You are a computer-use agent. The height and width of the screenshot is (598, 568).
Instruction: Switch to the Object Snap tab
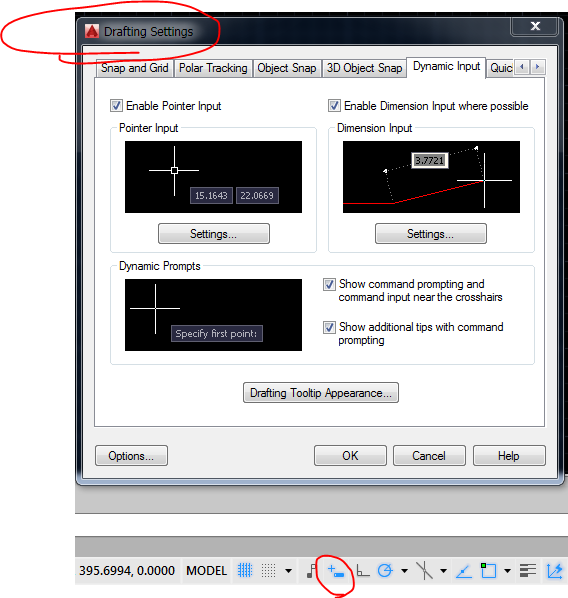[286, 68]
